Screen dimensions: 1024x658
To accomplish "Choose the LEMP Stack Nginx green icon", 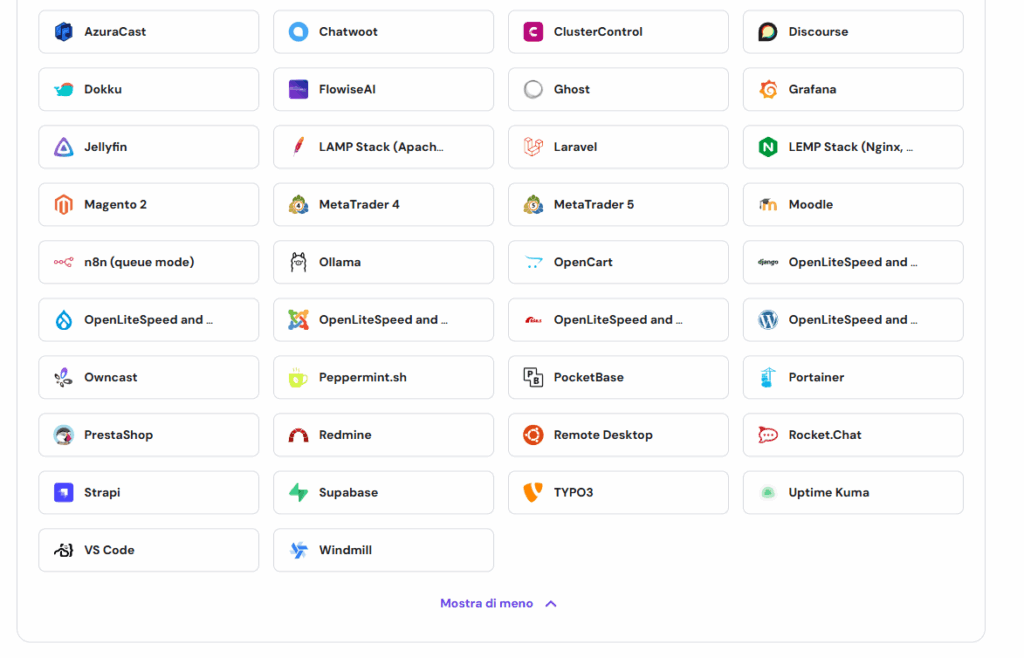I will coord(768,147).
